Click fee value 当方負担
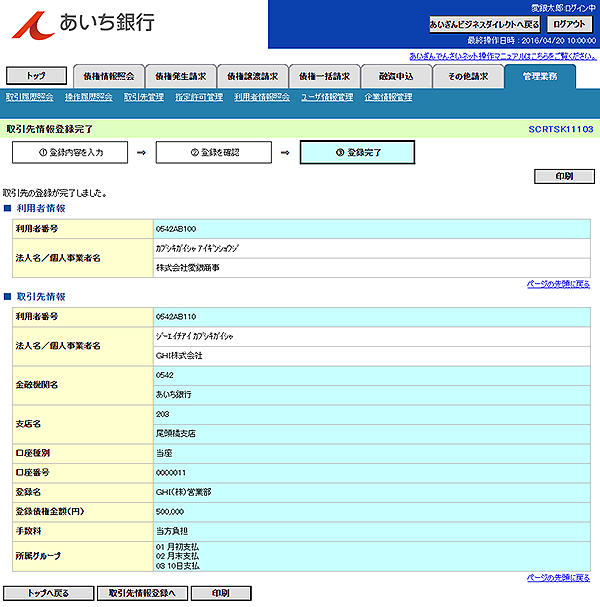The height and width of the screenshot is (607, 600). [171, 532]
